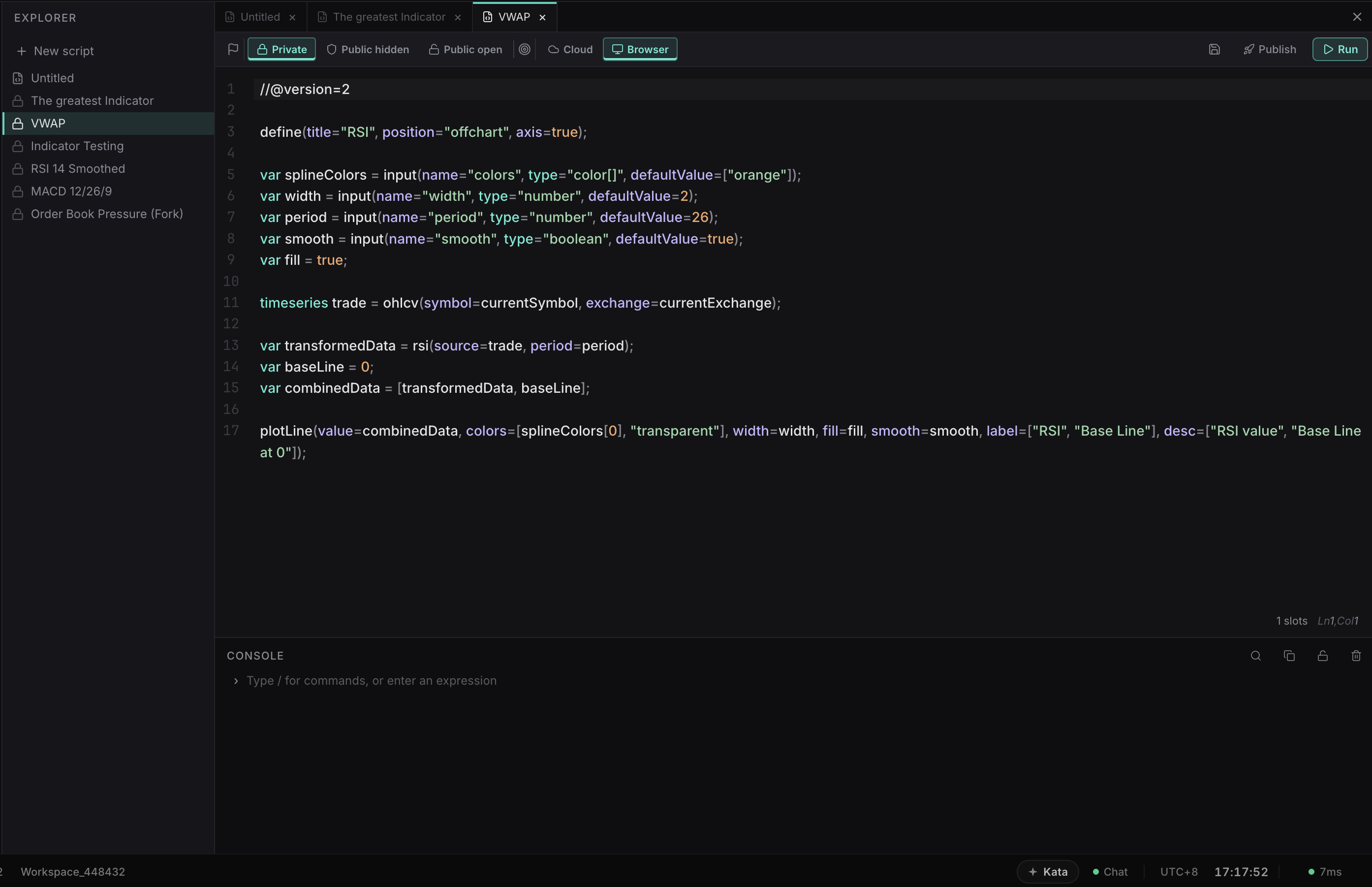Viewport: 1372px width, 887px height.
Task: Click the plus icon for New script
Action: [x=21, y=51]
